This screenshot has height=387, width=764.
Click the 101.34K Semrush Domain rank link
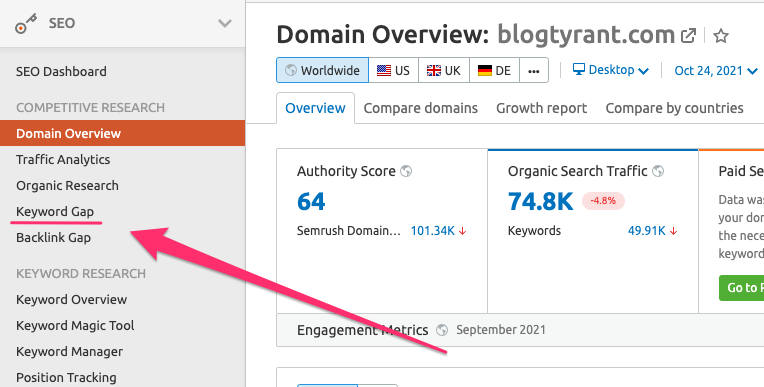click(x=433, y=231)
